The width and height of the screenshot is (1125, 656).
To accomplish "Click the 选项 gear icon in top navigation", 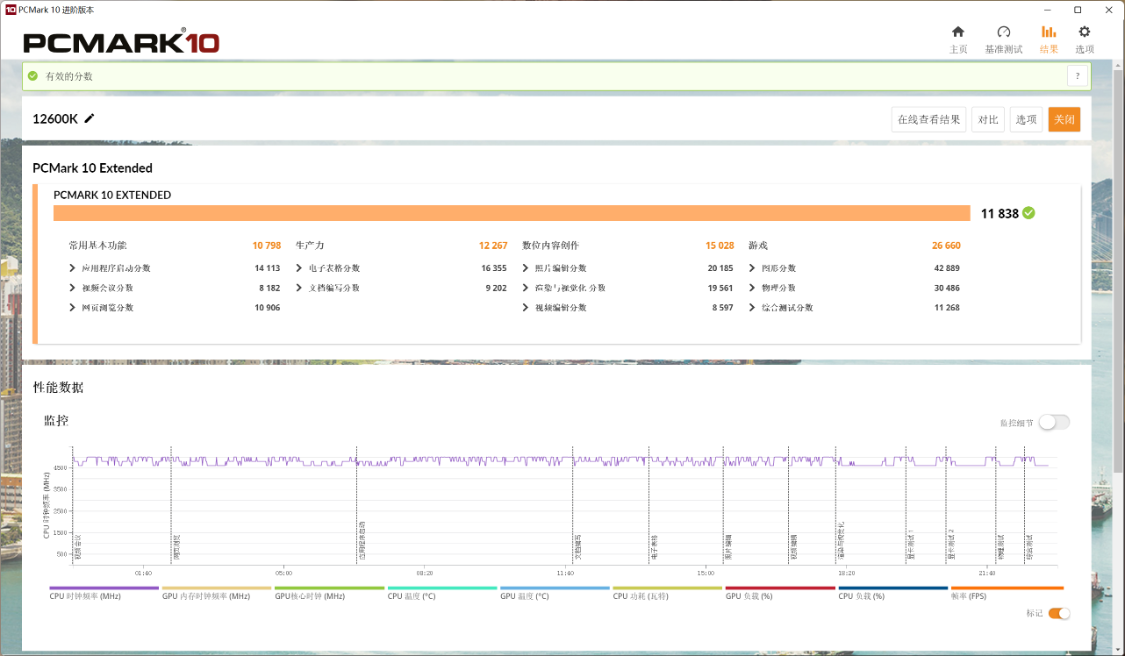I will pyautogui.click(x=1084, y=32).
